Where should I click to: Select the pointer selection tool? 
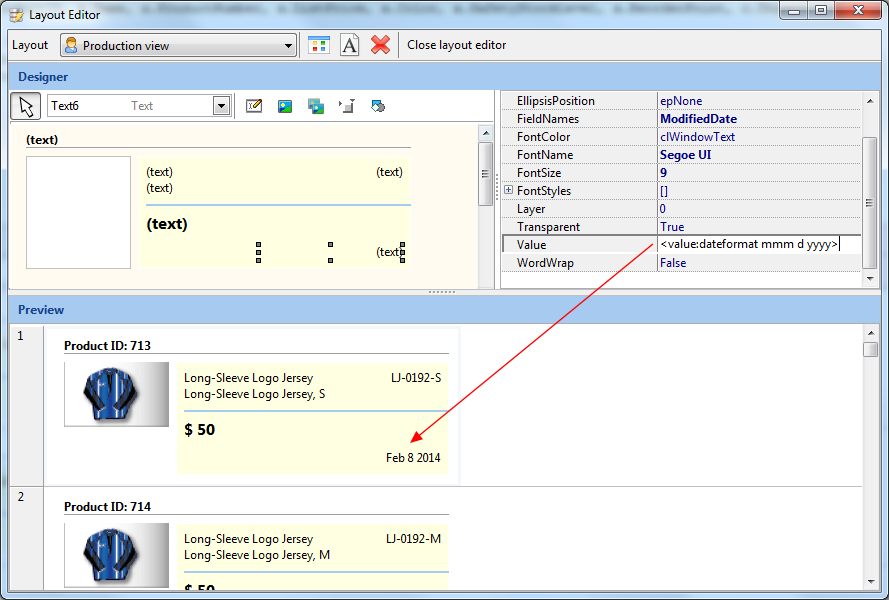(x=27, y=106)
